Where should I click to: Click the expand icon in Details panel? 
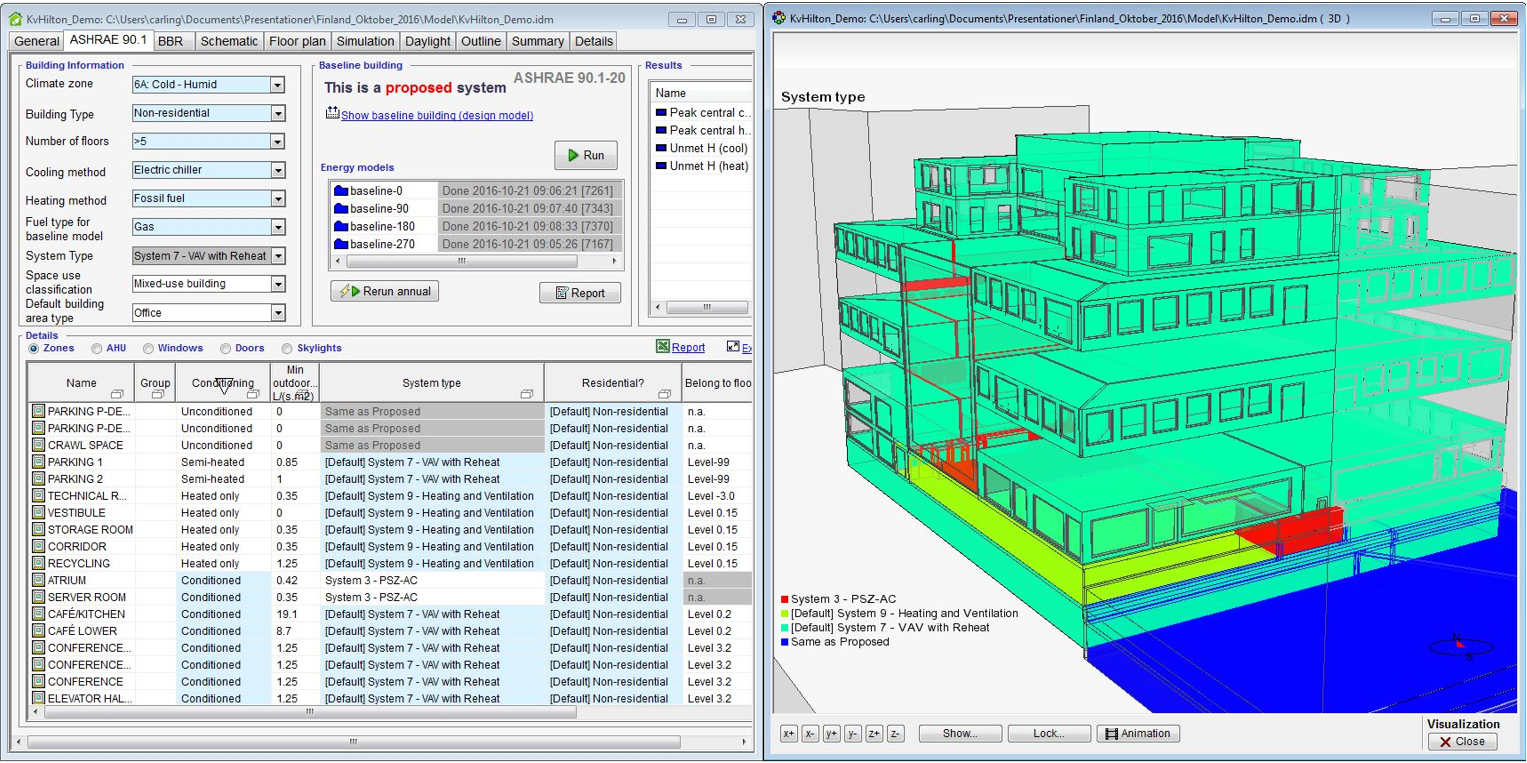coord(733,347)
